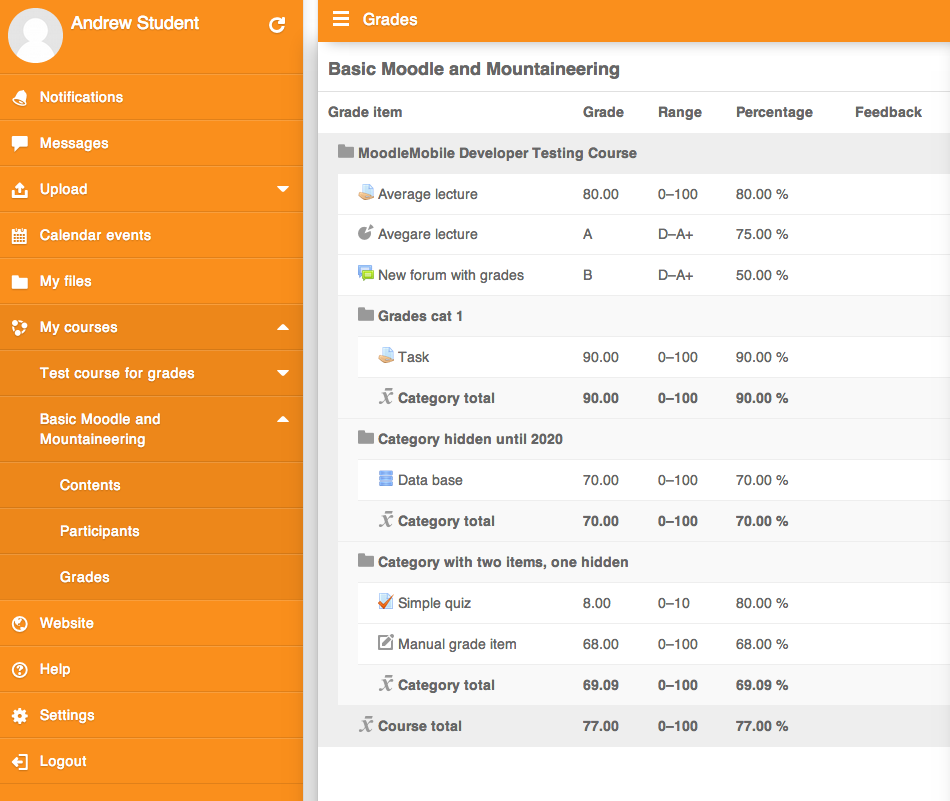950x801 pixels.
Task: Click the 69.09 % category total percentage
Action: [x=762, y=685]
